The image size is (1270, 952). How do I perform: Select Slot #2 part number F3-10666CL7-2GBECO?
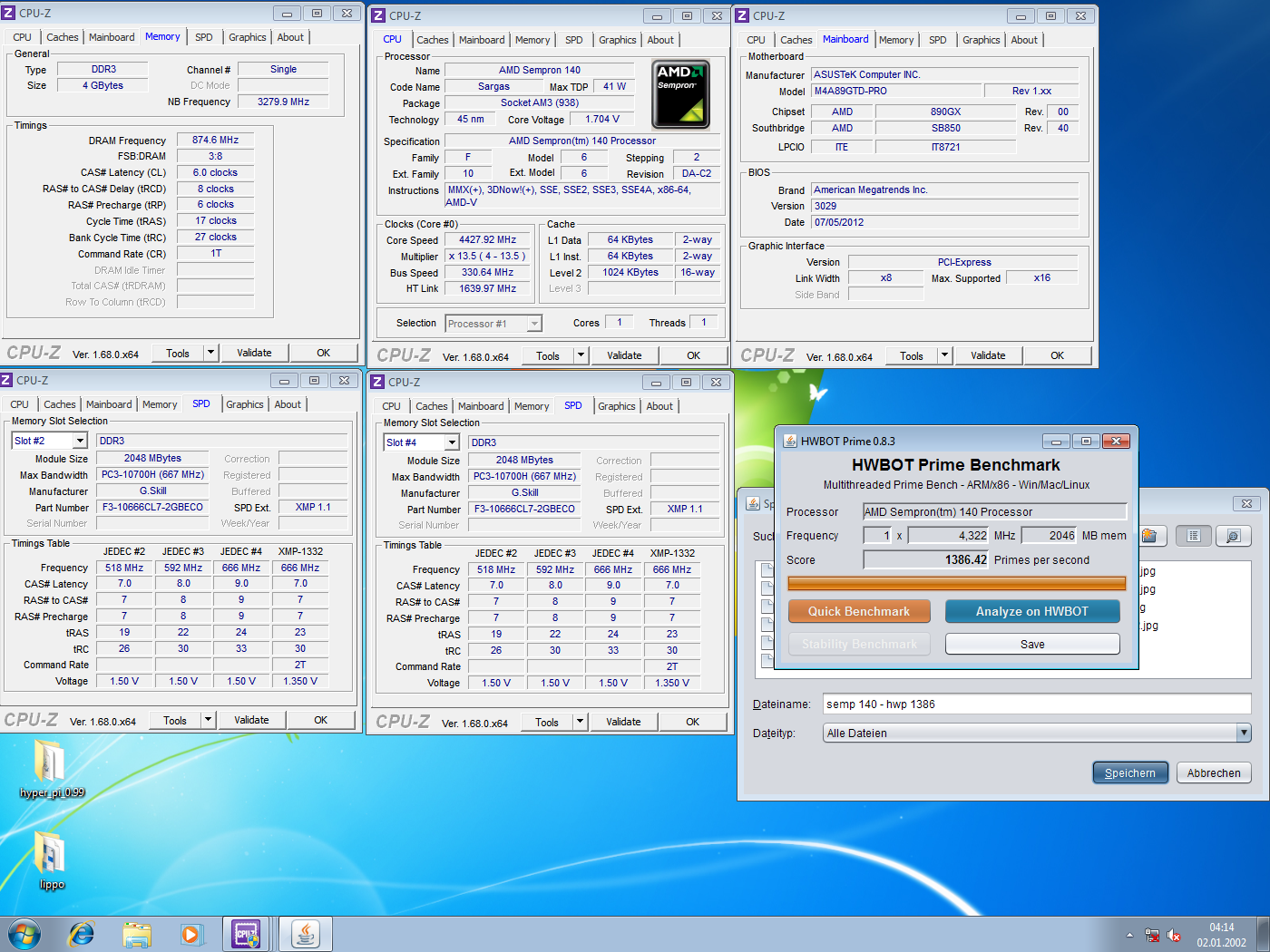pos(152,507)
